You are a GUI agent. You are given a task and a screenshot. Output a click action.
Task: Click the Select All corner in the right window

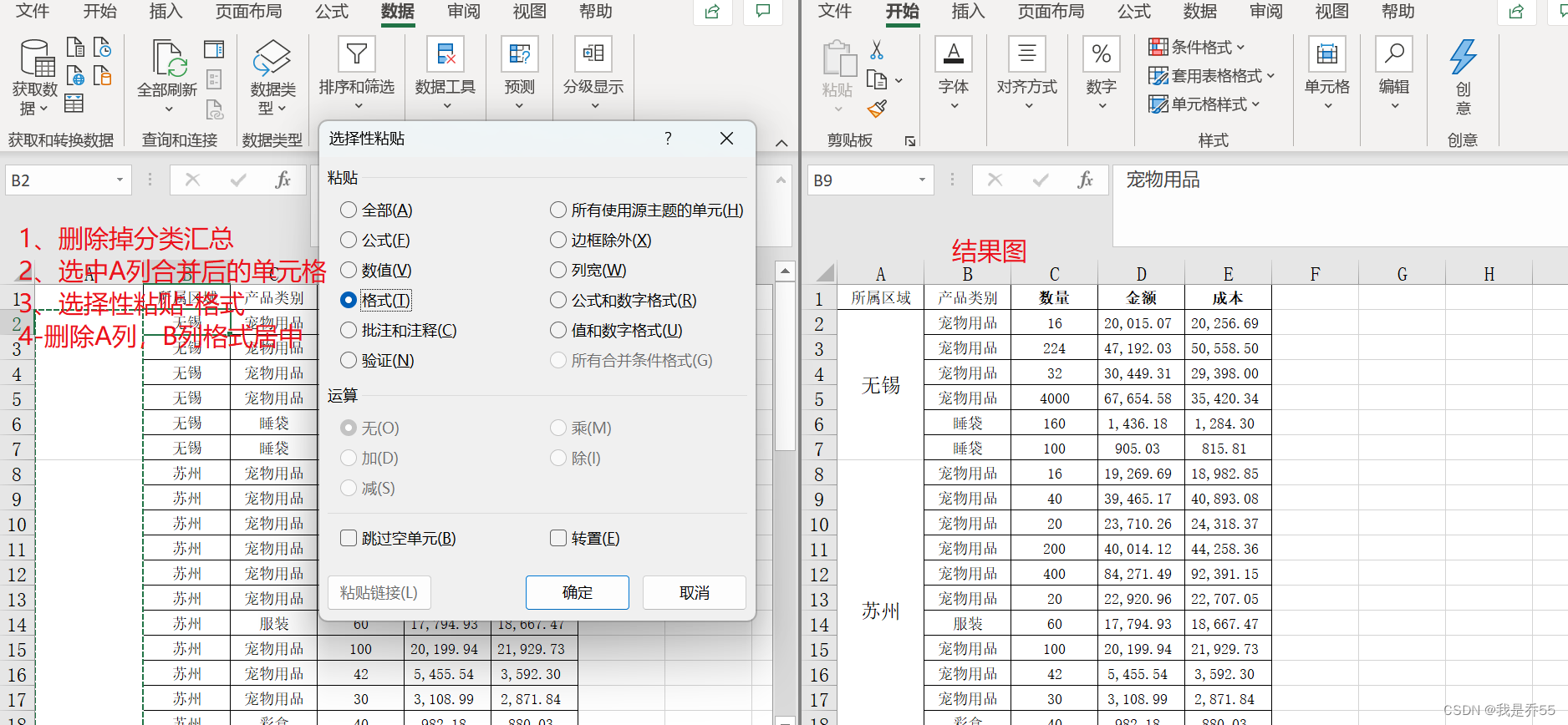pyautogui.click(x=825, y=273)
